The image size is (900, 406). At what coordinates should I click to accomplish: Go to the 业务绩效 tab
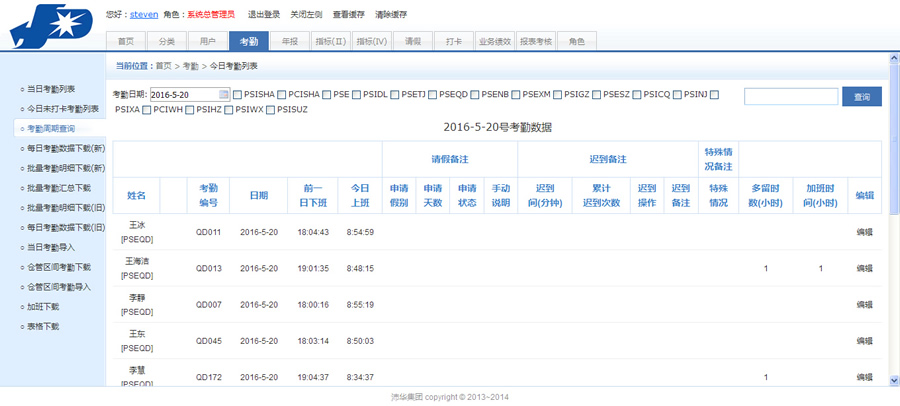pyautogui.click(x=495, y=41)
